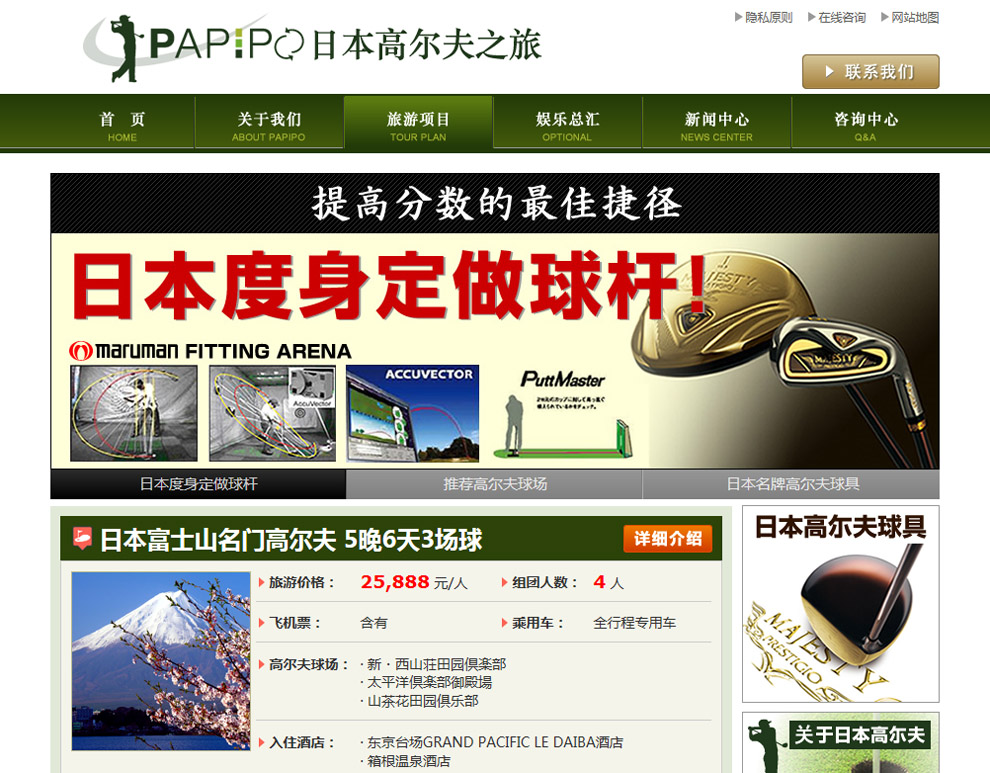Click the flag icon beside tour title
Viewport: 990px width, 773px height.
coord(82,538)
